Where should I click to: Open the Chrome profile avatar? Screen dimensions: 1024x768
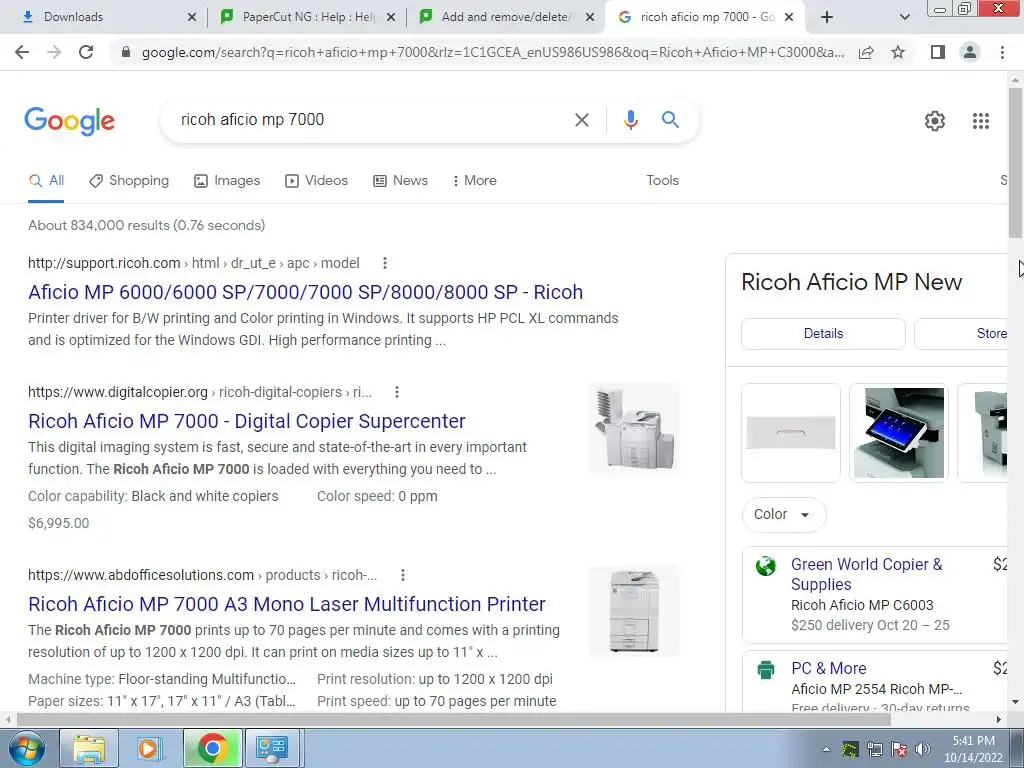pyautogui.click(x=970, y=52)
